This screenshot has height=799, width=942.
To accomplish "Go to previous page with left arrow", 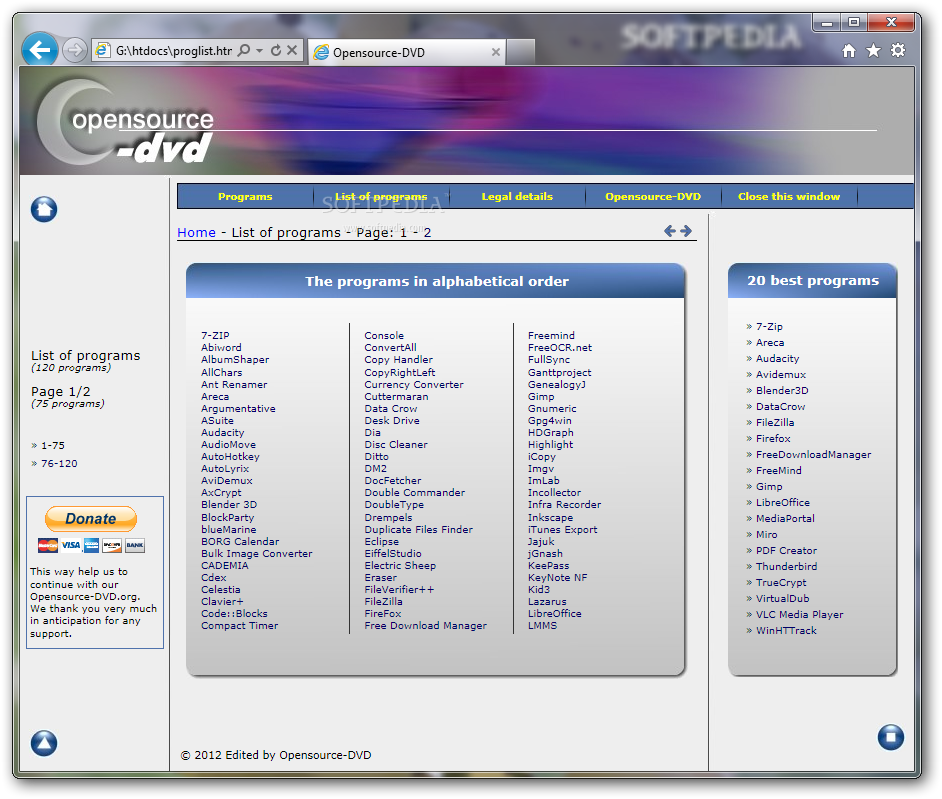I will 670,231.
